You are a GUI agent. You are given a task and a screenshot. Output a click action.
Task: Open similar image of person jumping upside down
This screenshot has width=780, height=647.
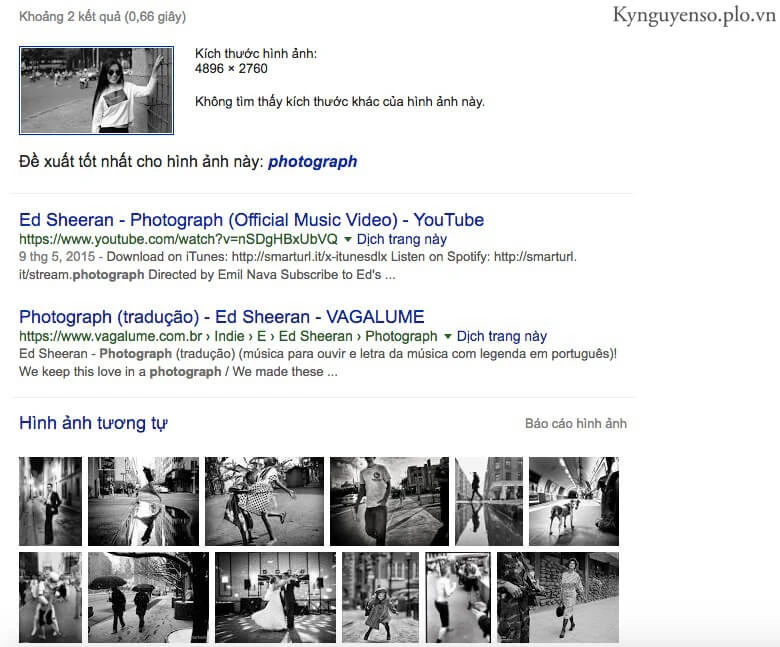[143, 501]
